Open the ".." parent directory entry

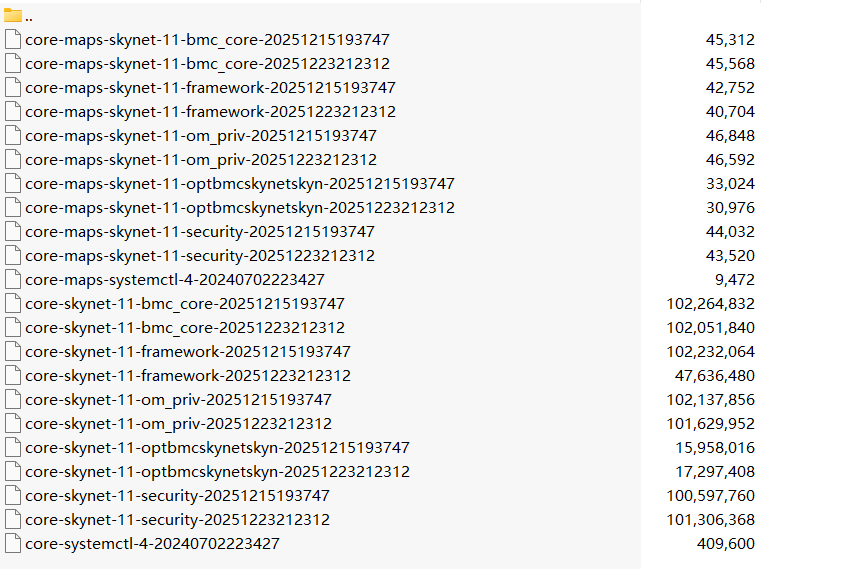28,17
